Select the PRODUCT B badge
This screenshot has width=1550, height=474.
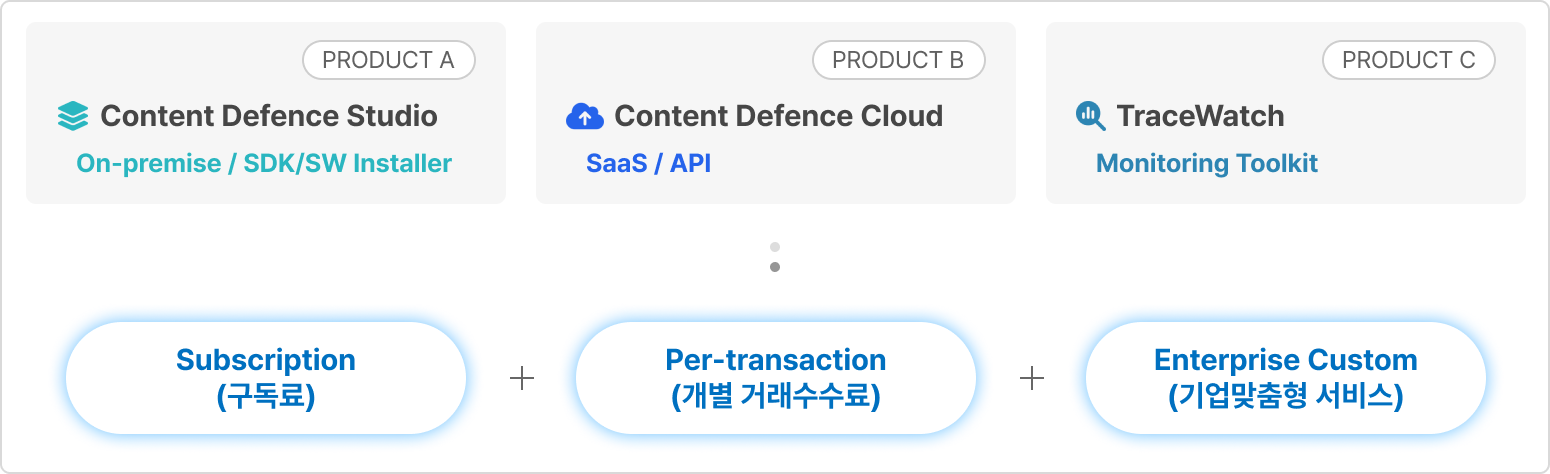(x=898, y=60)
